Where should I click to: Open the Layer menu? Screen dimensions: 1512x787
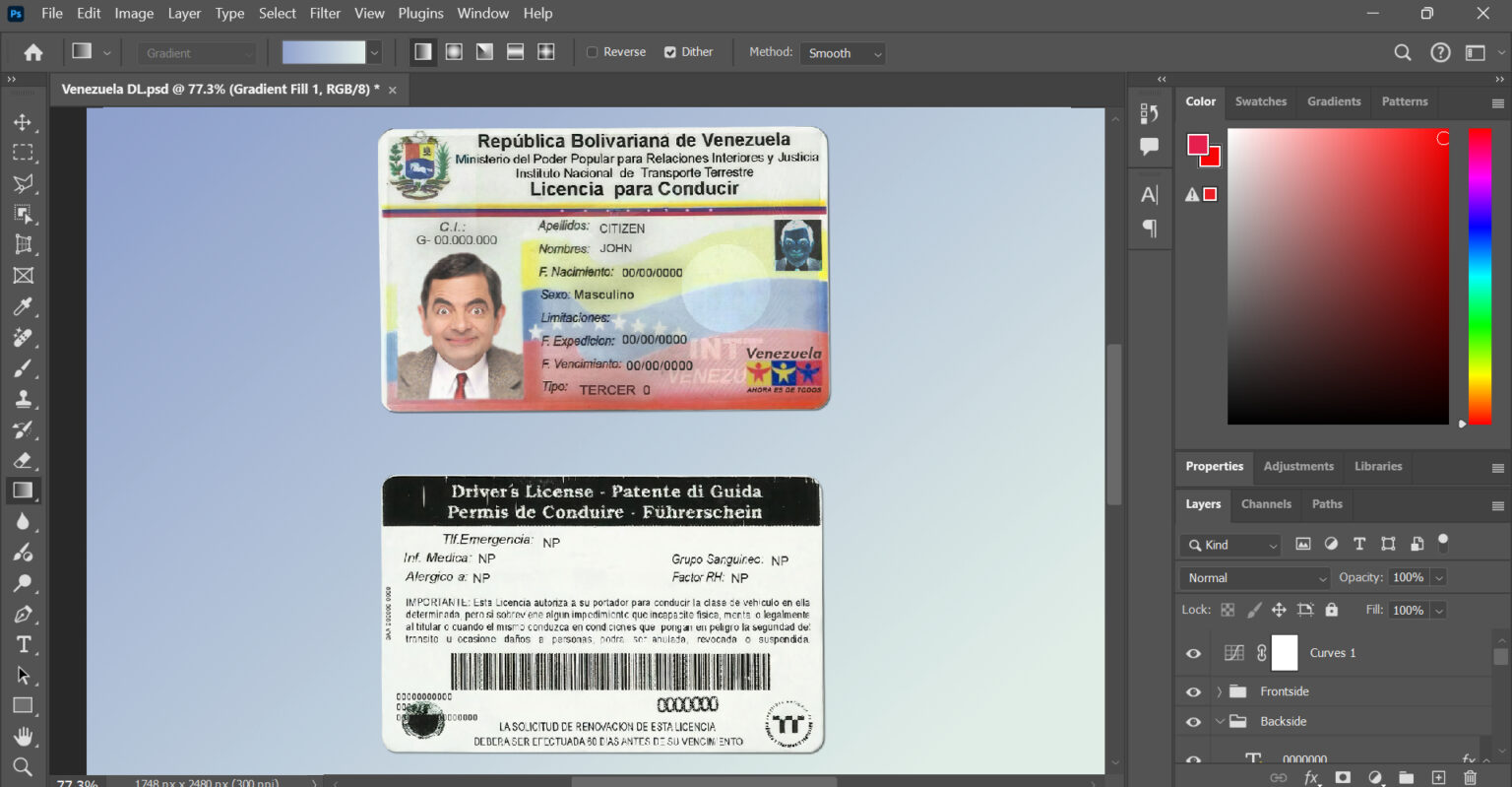click(x=184, y=14)
